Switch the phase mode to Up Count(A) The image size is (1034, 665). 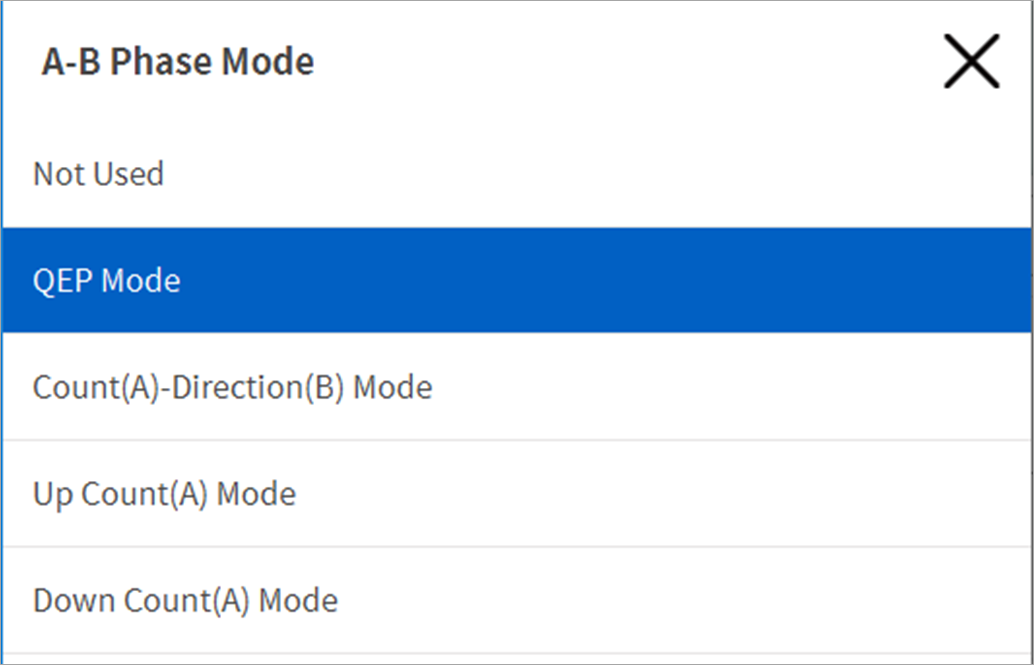pyautogui.click(x=164, y=494)
